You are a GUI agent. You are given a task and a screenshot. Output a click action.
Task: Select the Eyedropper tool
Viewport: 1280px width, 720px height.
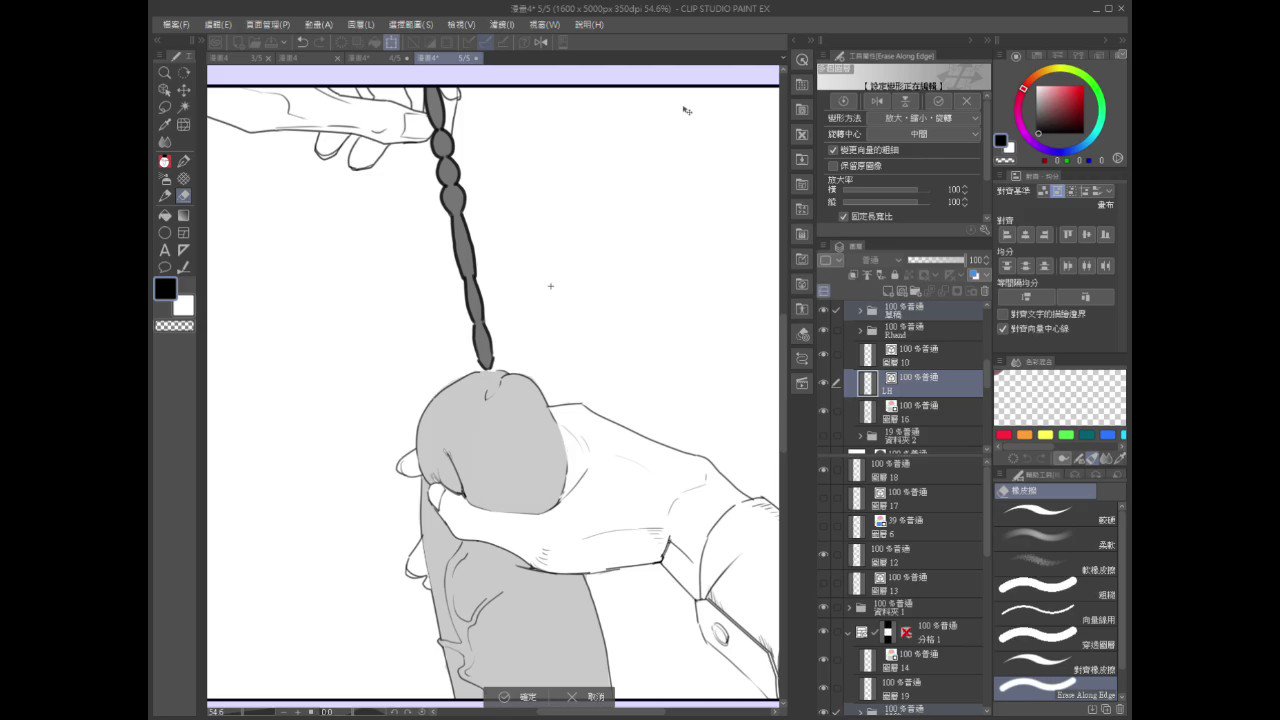[165, 125]
